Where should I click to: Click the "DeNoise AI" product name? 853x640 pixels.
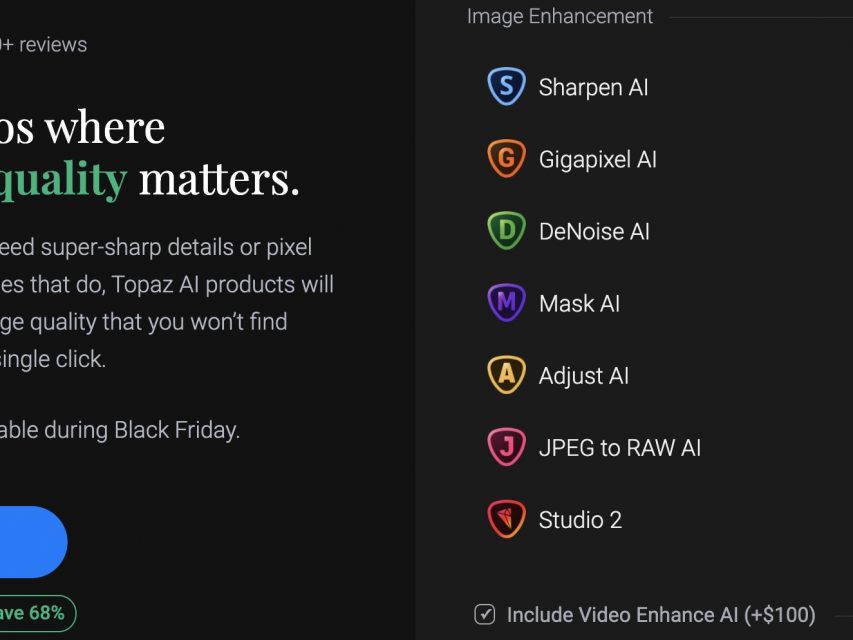point(594,231)
